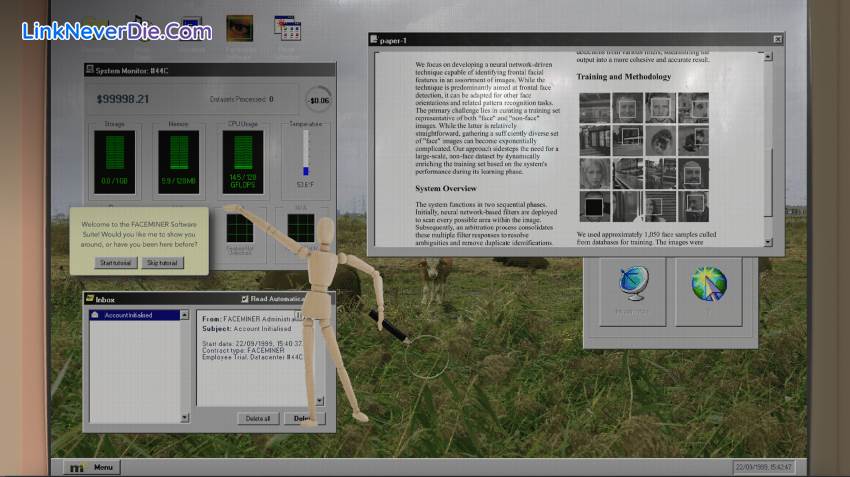
Task: Click the -$0.06 circular cost gauge
Action: pos(318,99)
